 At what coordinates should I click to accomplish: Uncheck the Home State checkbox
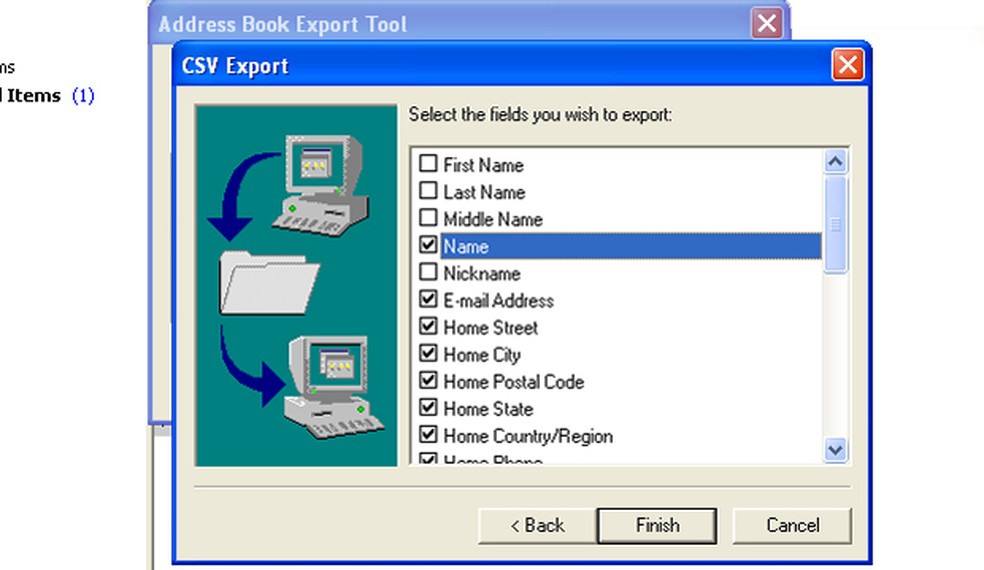click(428, 408)
